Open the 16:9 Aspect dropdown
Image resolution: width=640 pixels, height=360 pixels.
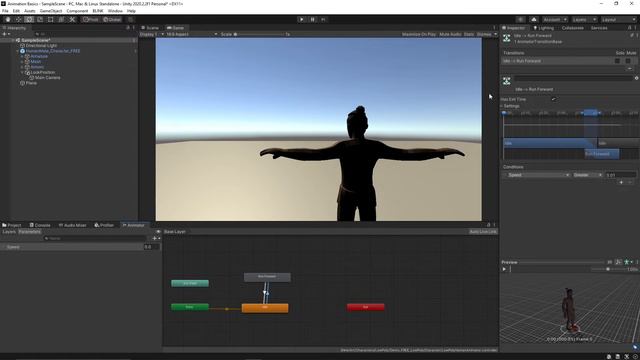[x=191, y=34]
